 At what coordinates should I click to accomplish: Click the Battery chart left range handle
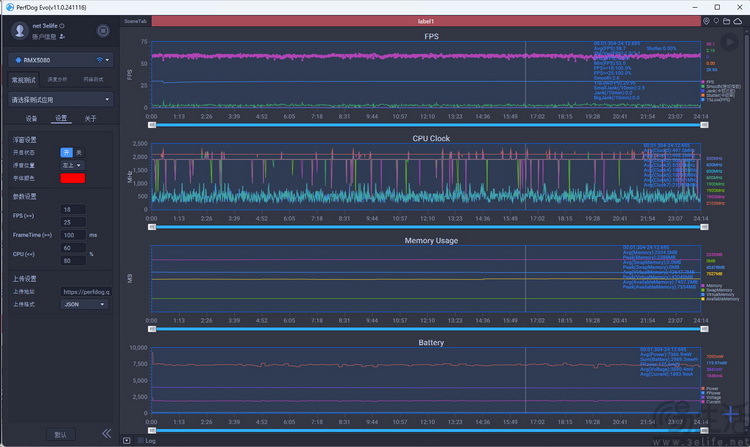(x=152, y=431)
